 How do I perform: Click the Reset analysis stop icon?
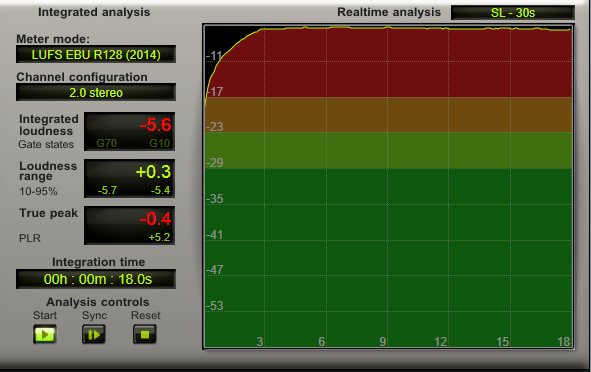(x=145, y=334)
